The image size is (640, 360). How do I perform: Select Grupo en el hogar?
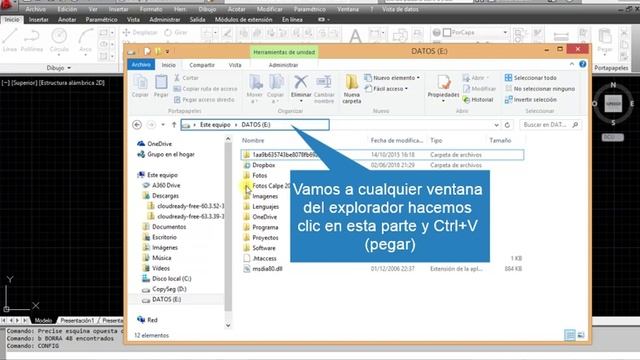(166, 154)
